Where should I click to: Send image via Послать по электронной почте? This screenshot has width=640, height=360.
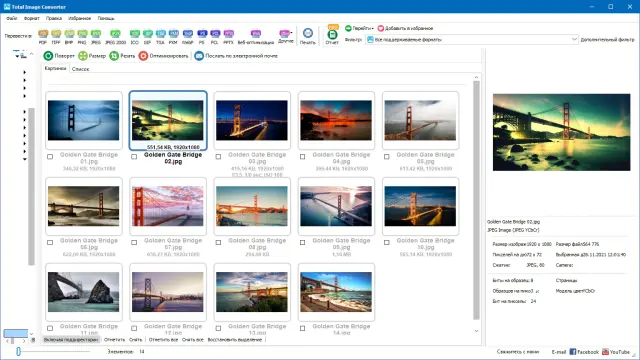(236, 56)
